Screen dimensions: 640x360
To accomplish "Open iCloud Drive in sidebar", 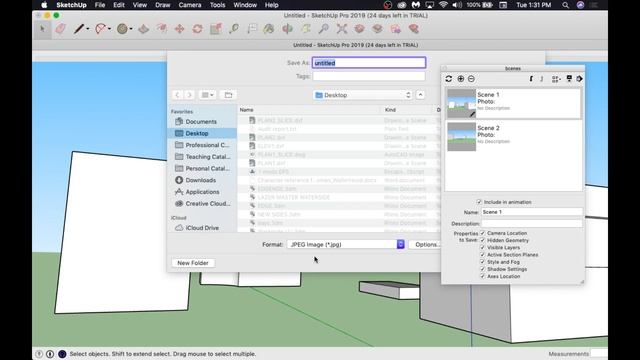I will 202,228.
